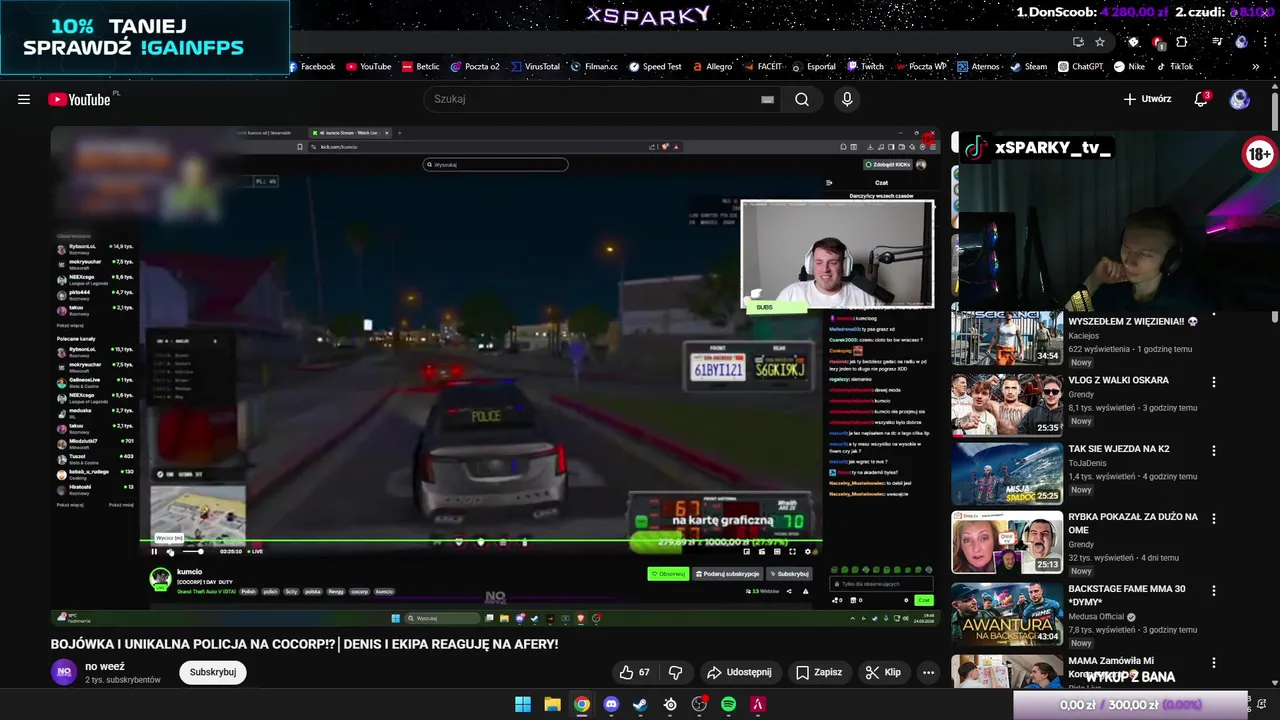This screenshot has height=720, width=1280.
Task: Open Steam from the taskbar
Action: point(640,704)
